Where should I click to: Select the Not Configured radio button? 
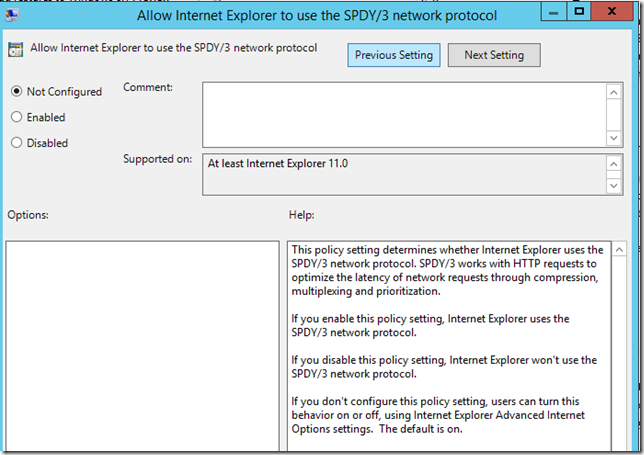(x=16, y=92)
